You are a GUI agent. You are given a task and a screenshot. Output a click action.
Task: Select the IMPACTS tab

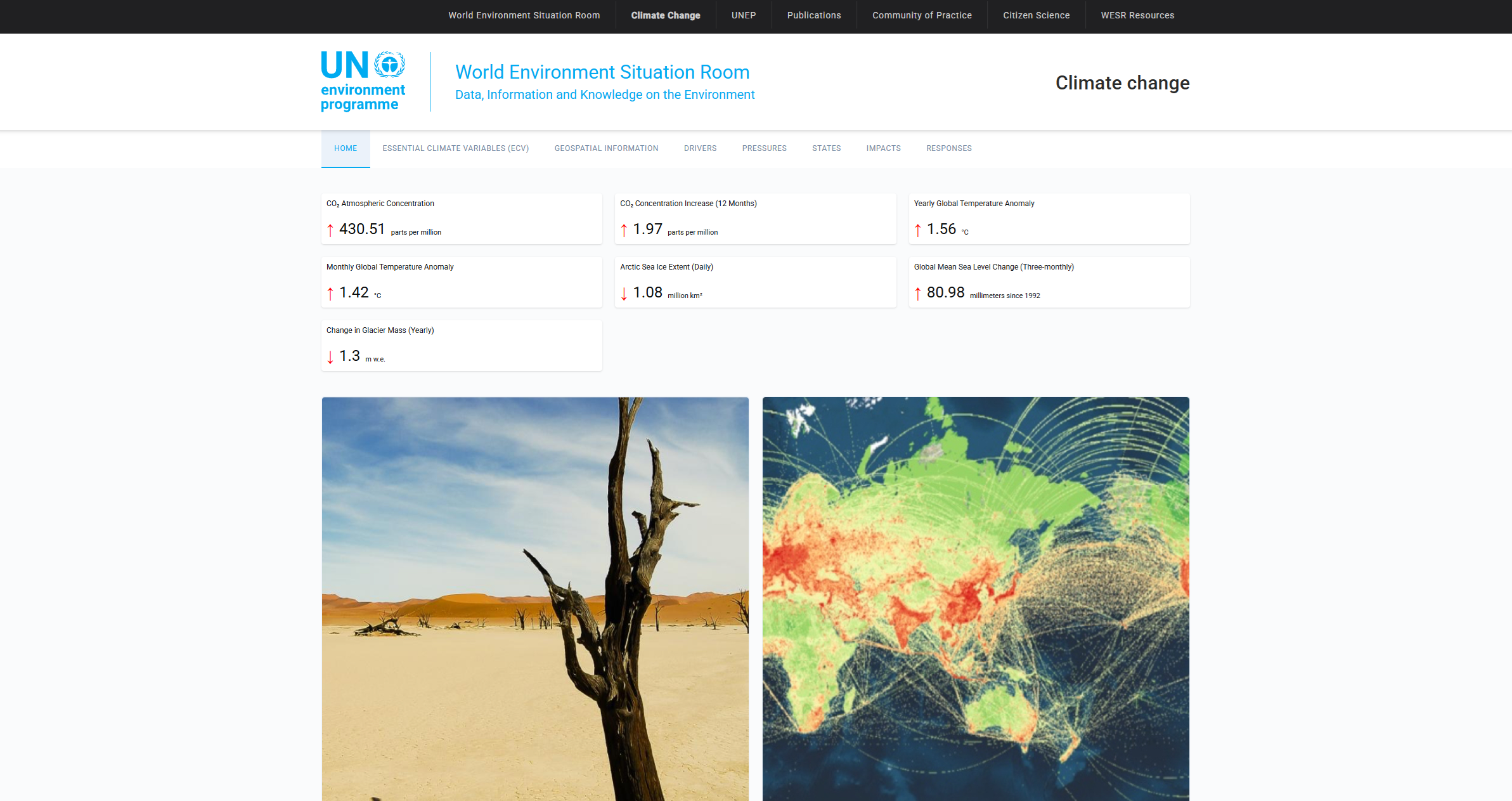(x=883, y=148)
